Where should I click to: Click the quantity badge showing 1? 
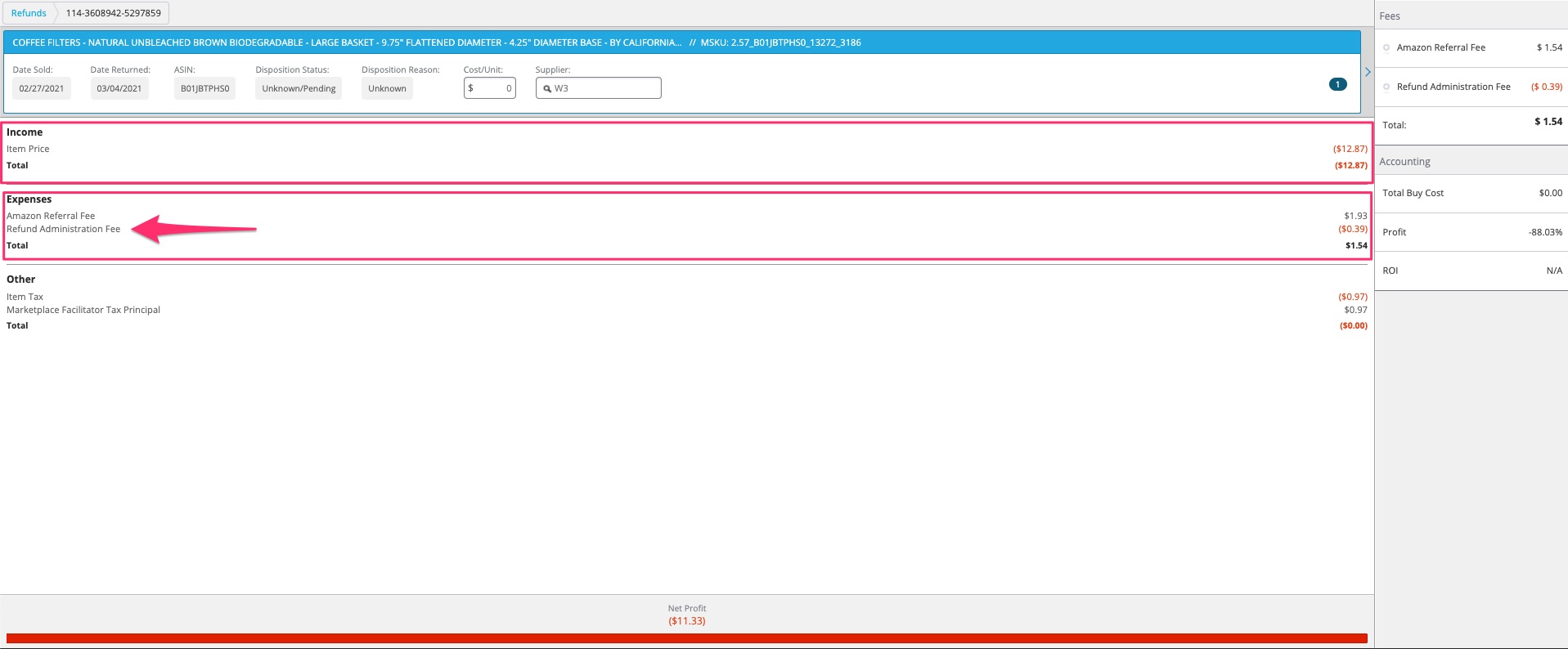click(x=1338, y=84)
